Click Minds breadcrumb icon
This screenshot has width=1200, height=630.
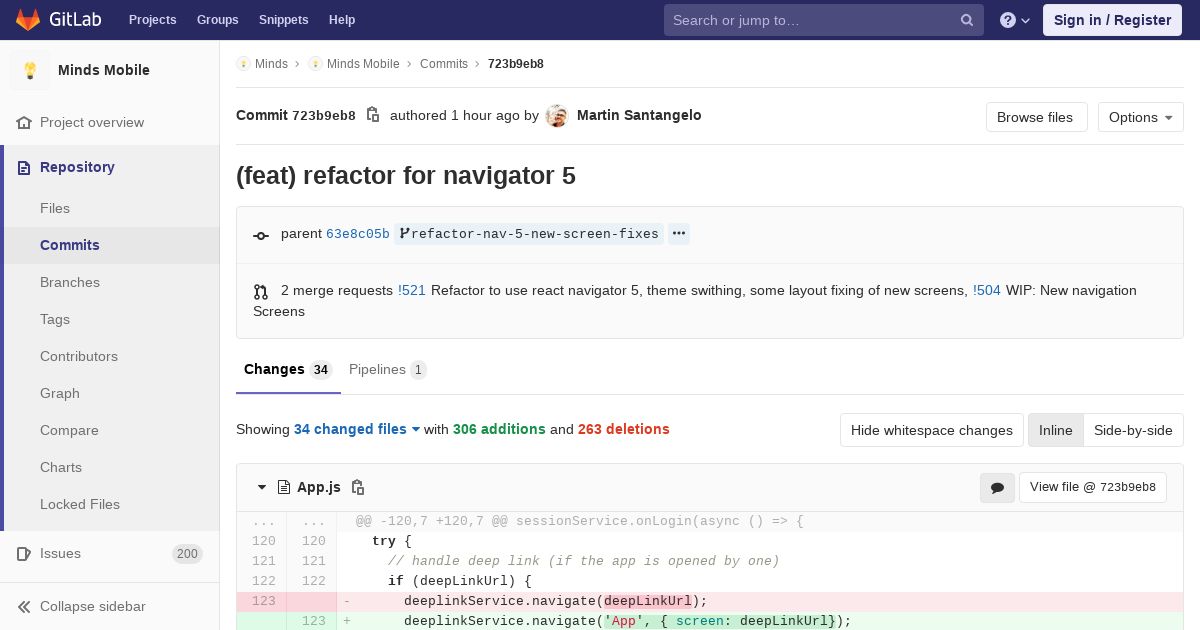pos(243,64)
